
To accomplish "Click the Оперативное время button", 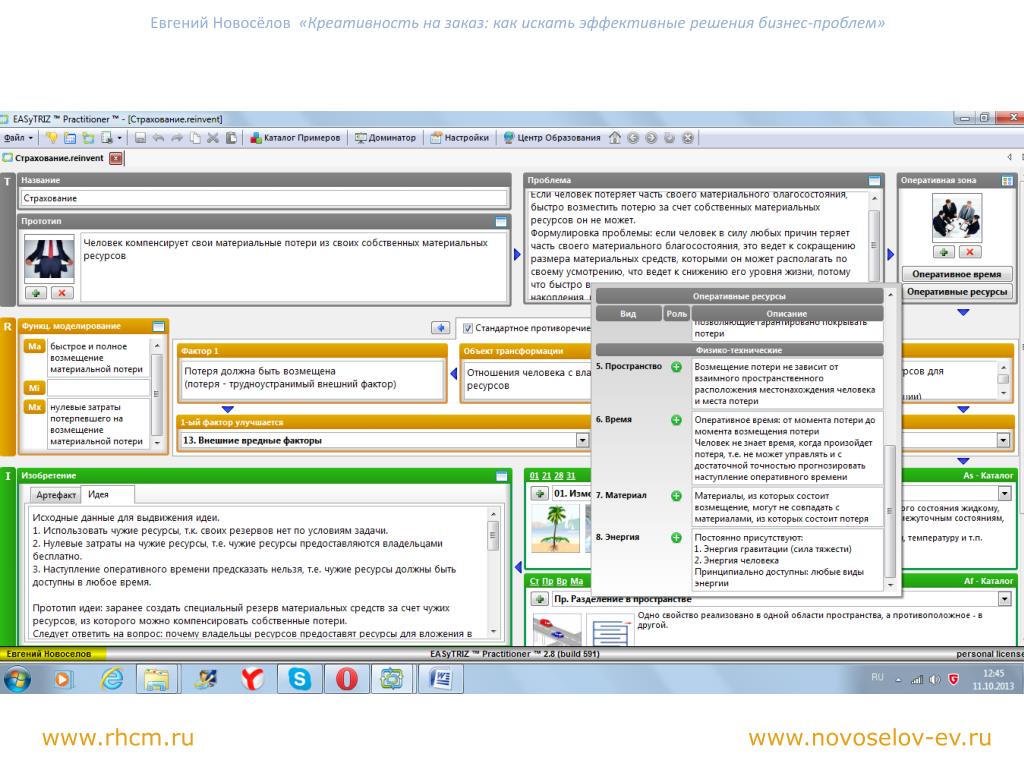I will 956,274.
